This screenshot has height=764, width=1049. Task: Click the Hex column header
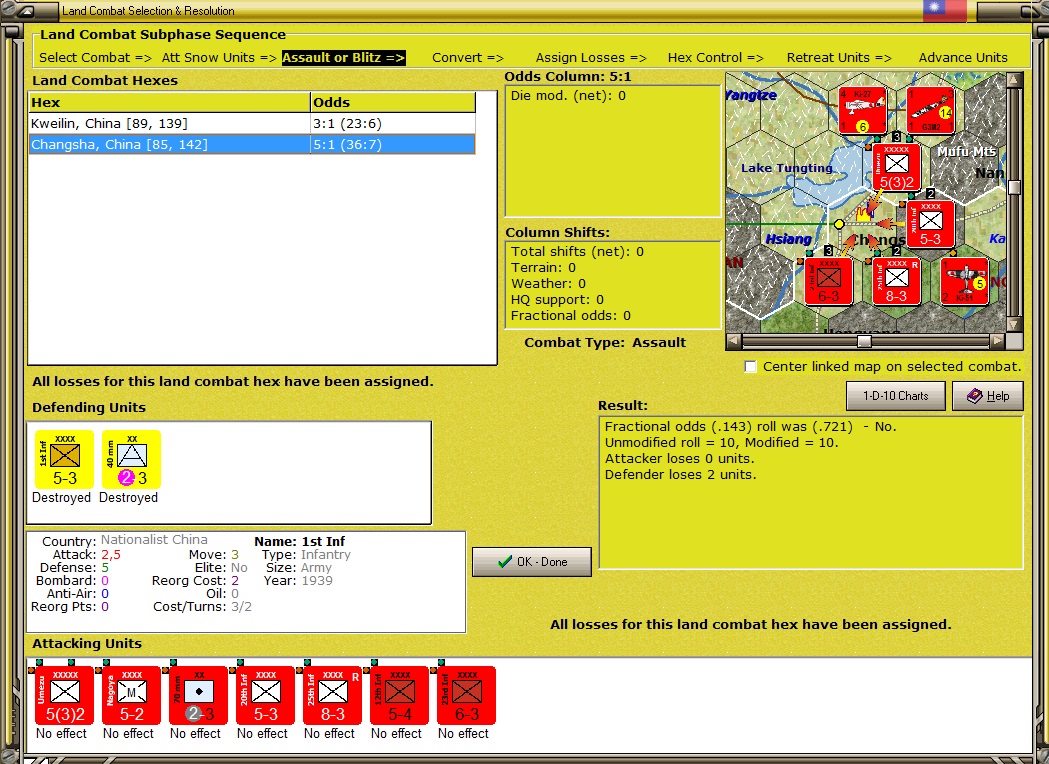click(170, 102)
